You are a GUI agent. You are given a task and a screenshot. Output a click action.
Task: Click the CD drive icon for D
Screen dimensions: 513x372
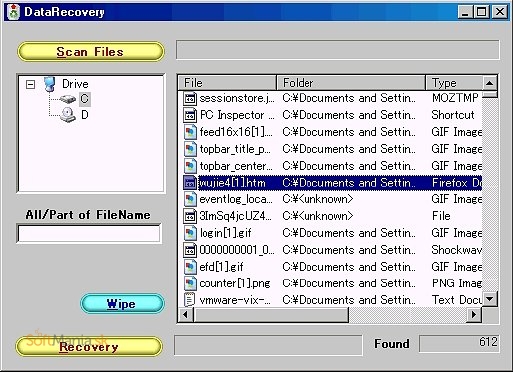(x=68, y=115)
